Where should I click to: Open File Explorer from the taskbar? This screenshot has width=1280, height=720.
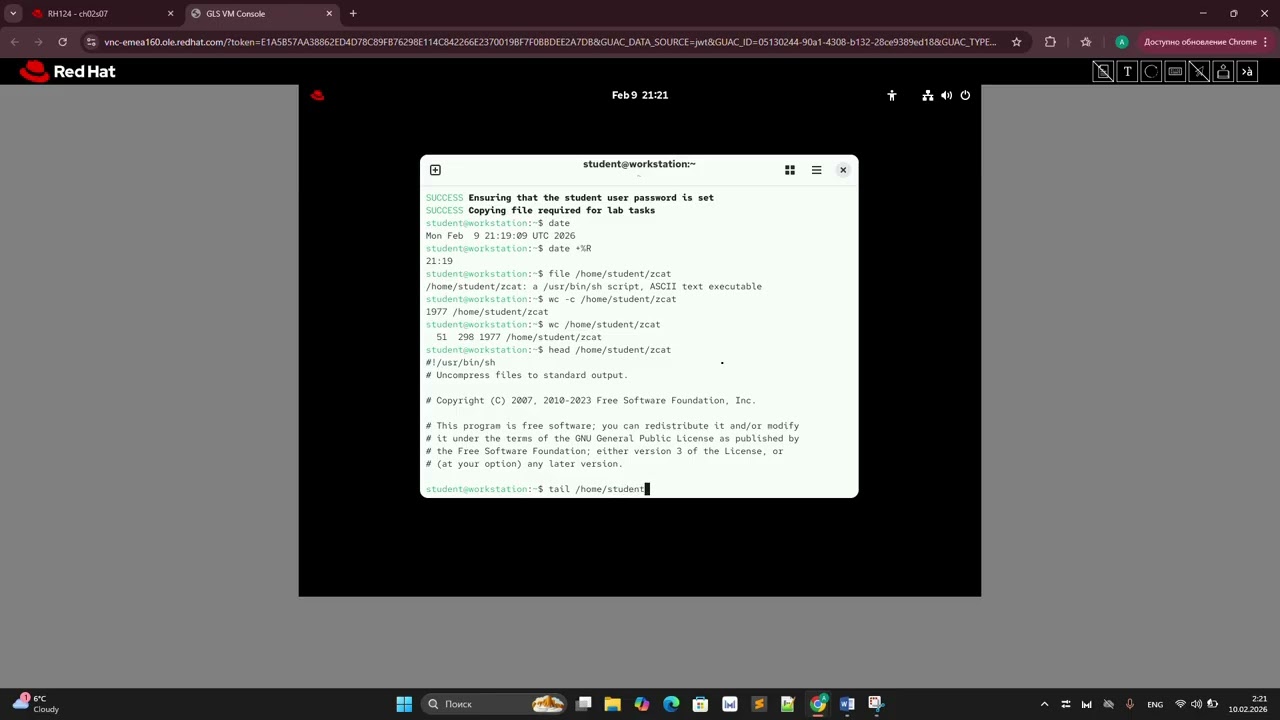(613, 704)
